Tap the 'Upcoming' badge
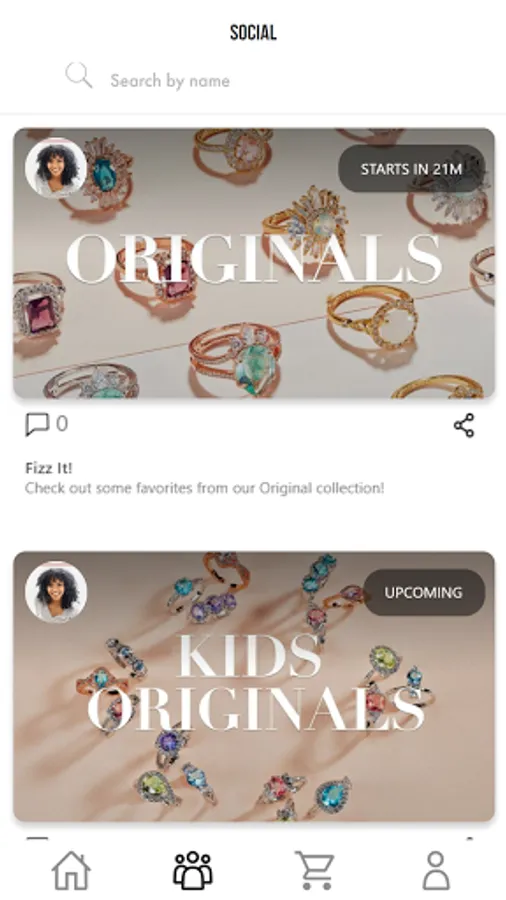This screenshot has width=506, height=900. click(x=424, y=592)
